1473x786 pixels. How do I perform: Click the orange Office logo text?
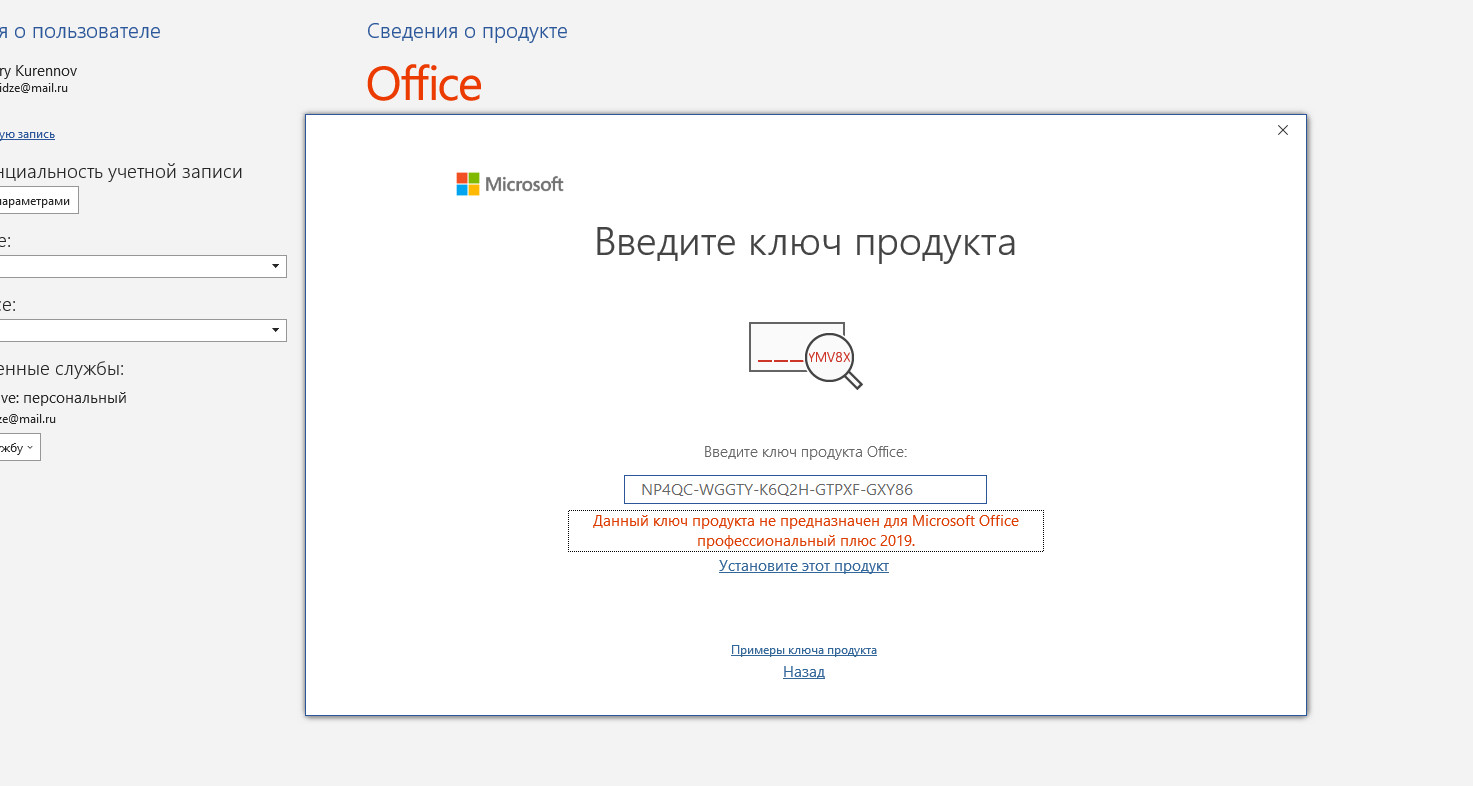[424, 84]
